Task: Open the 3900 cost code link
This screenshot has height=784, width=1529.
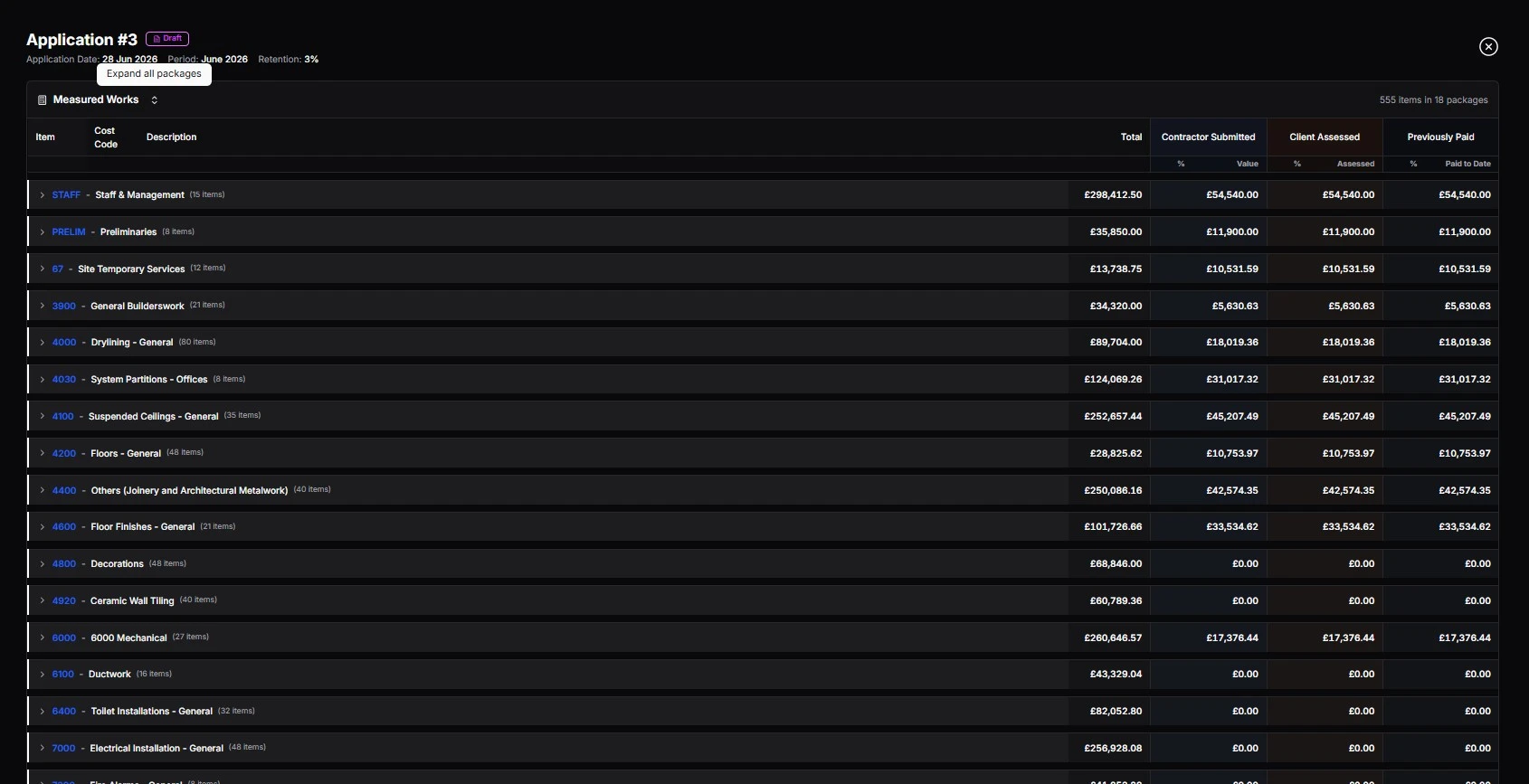Action: (x=63, y=307)
